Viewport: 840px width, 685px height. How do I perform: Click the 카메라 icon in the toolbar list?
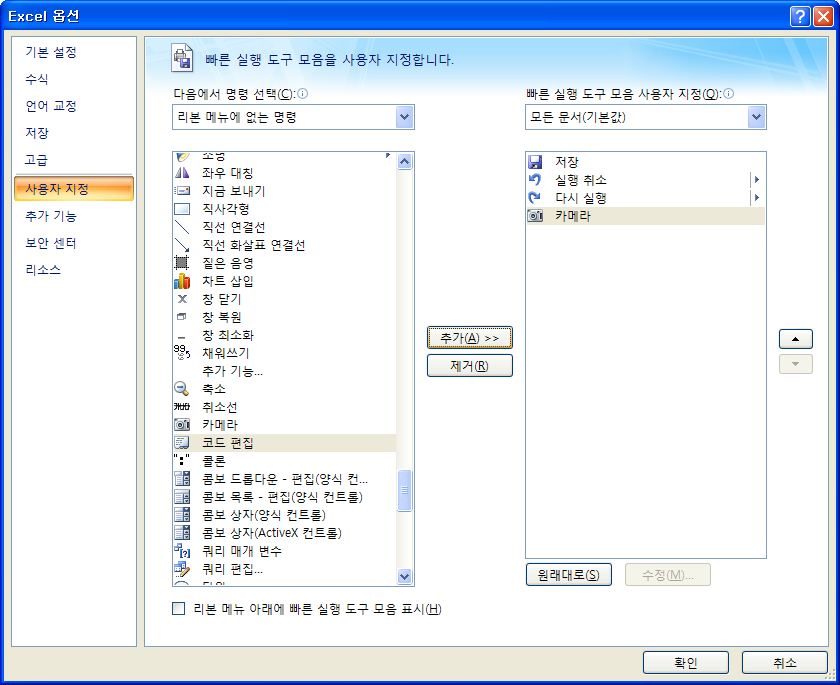535,216
